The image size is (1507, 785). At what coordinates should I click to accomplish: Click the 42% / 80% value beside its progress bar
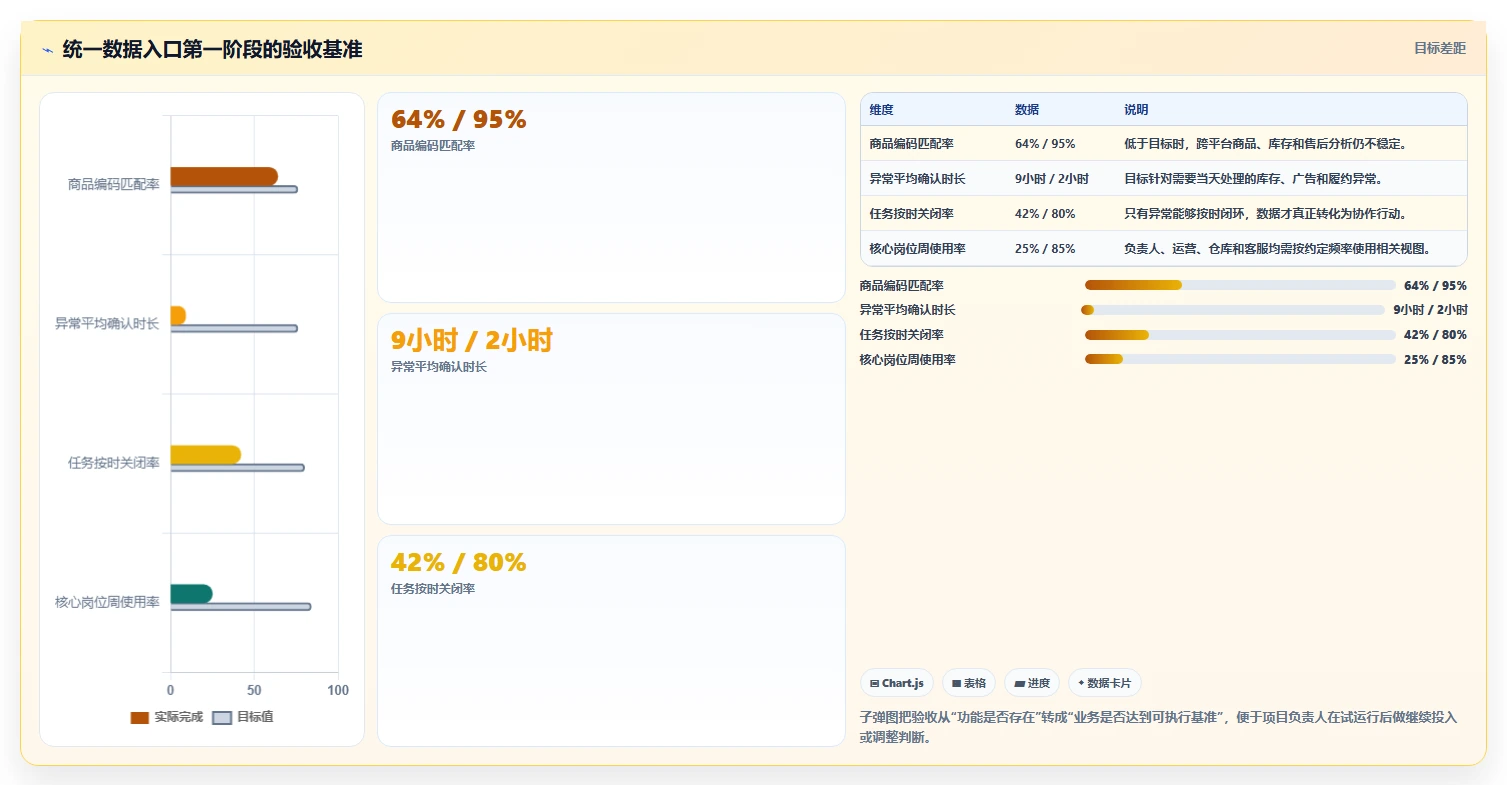click(1435, 335)
